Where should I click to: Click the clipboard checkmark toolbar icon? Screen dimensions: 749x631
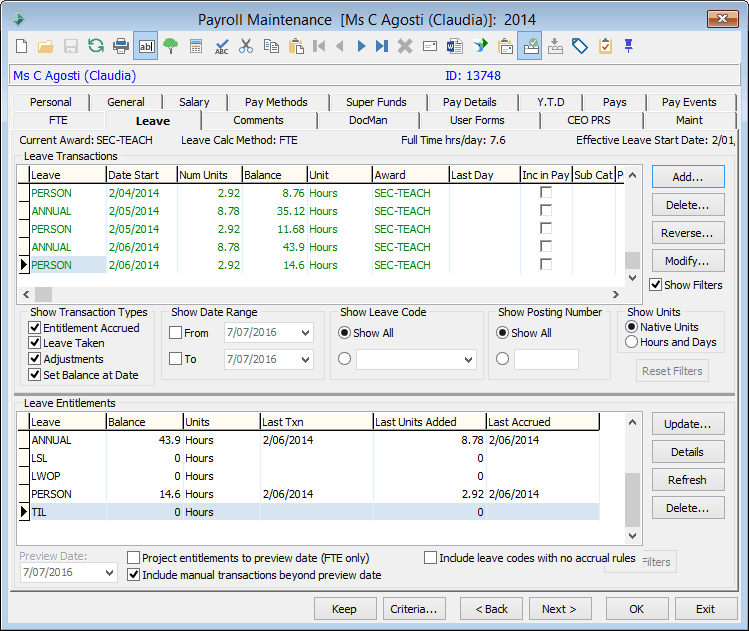(x=605, y=46)
